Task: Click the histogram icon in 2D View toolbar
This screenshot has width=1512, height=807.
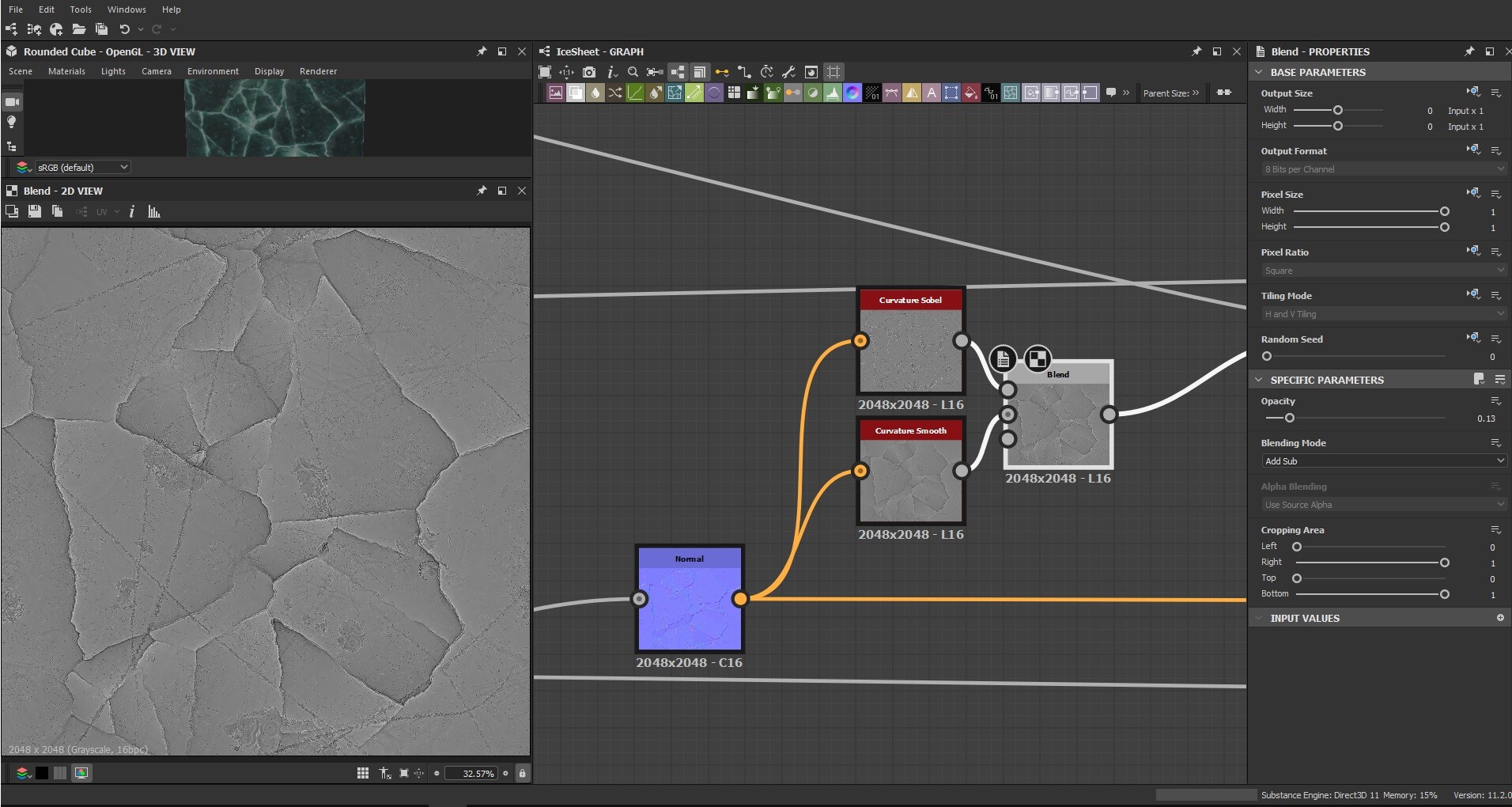Action: tap(154, 212)
